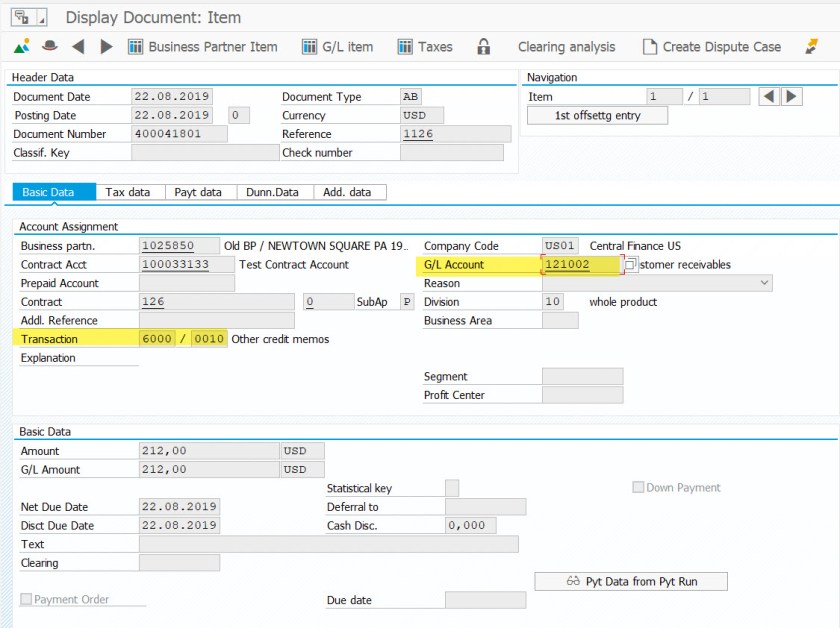Click the SubAp field P
The width and height of the screenshot is (840, 628).
pyautogui.click(x=407, y=302)
